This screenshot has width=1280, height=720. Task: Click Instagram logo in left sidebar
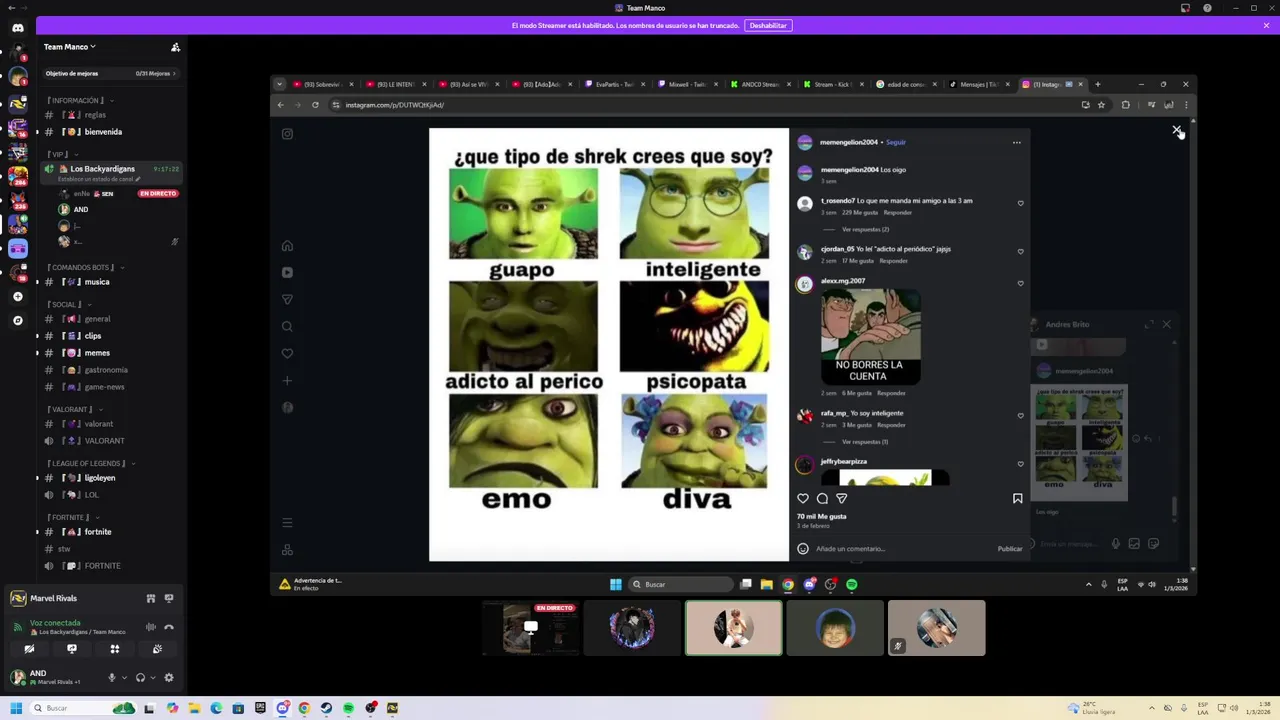click(287, 134)
